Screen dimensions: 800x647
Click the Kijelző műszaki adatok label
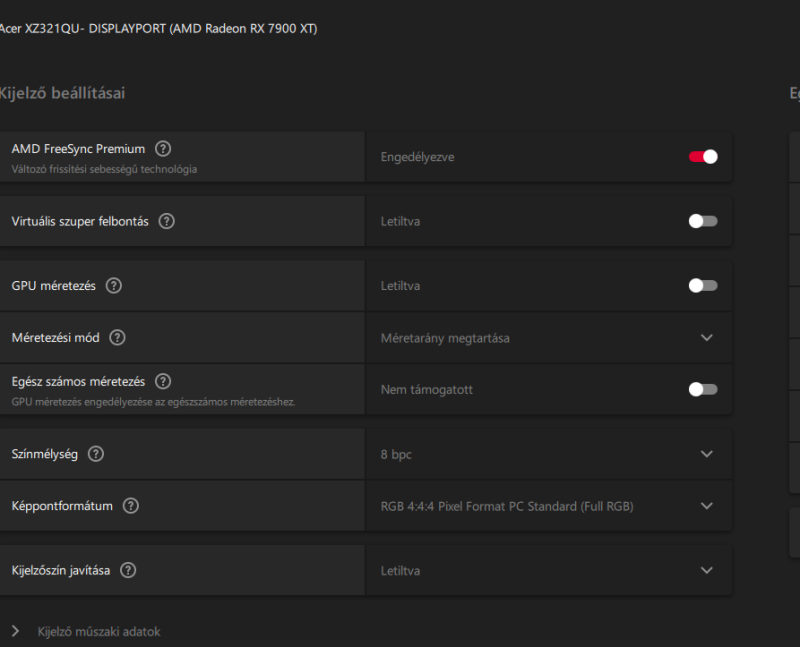[x=98, y=631]
